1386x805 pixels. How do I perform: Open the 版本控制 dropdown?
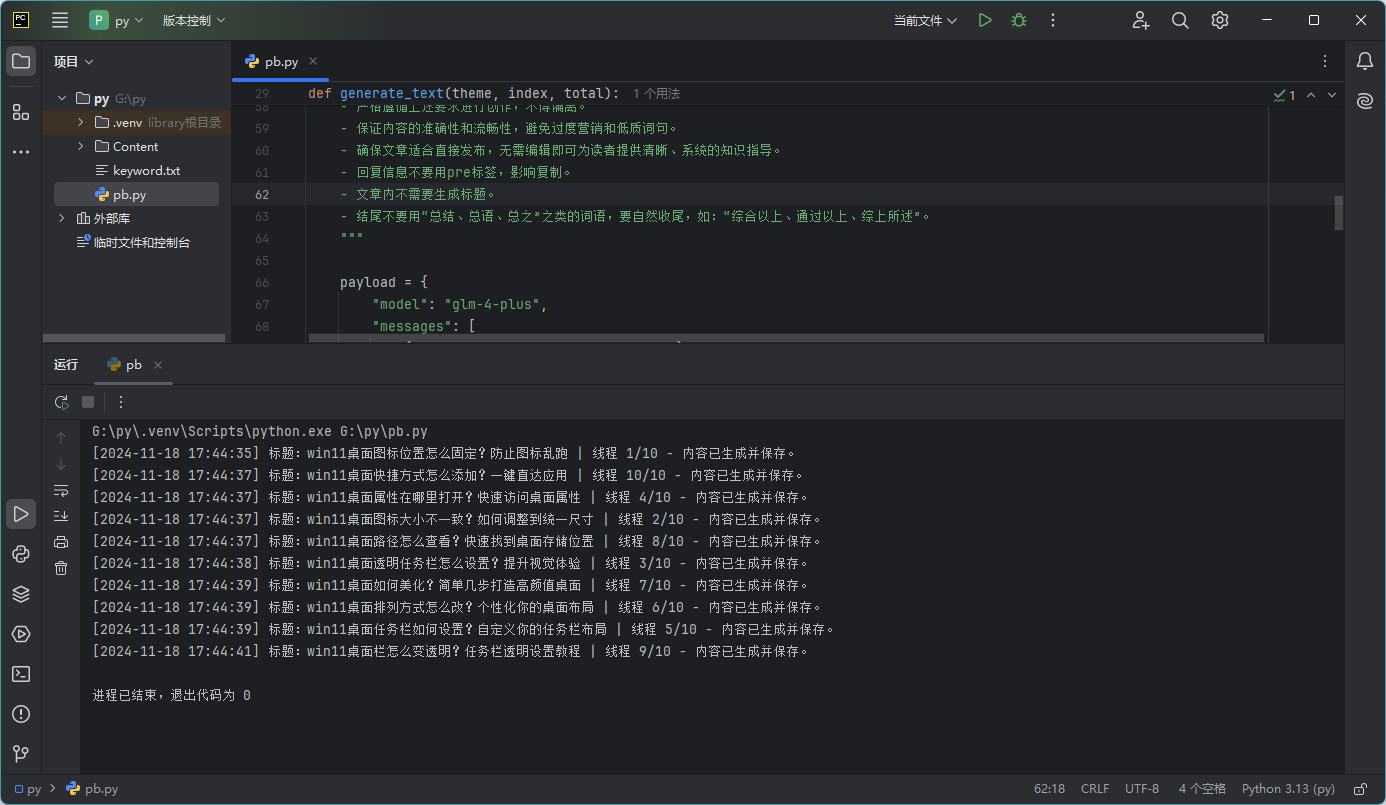pos(194,20)
